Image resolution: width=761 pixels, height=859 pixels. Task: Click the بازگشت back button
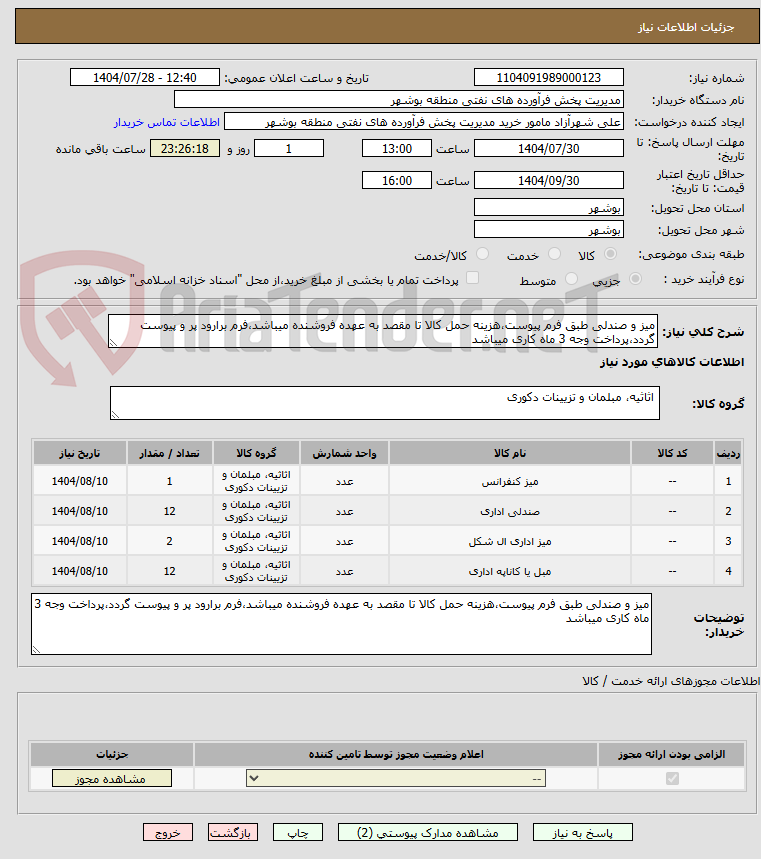[x=233, y=833]
